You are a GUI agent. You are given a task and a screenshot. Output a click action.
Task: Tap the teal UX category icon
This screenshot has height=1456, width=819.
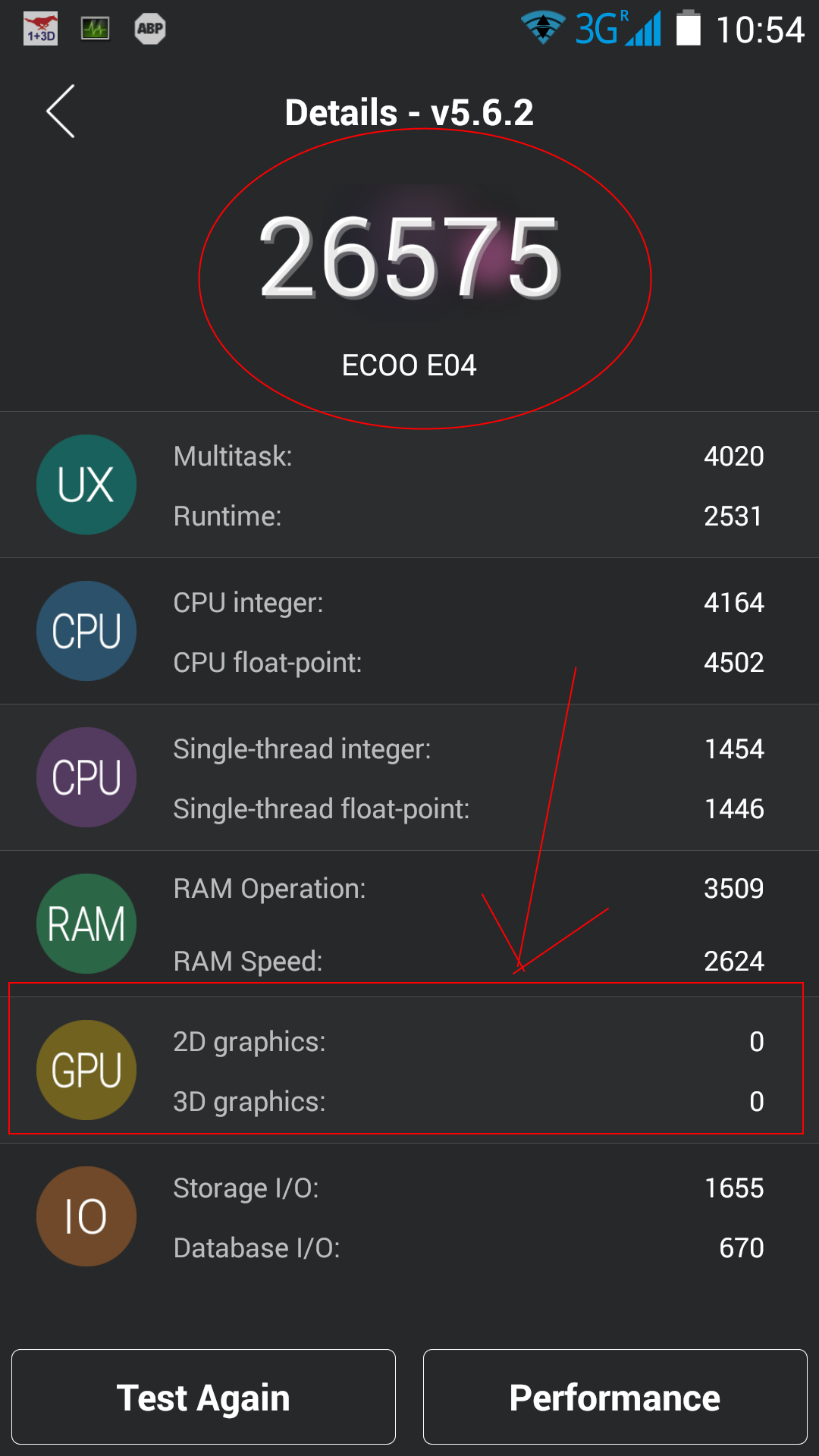[86, 485]
